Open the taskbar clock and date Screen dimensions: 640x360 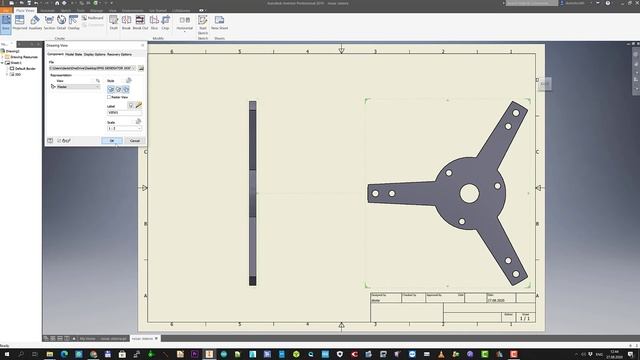coord(614,354)
